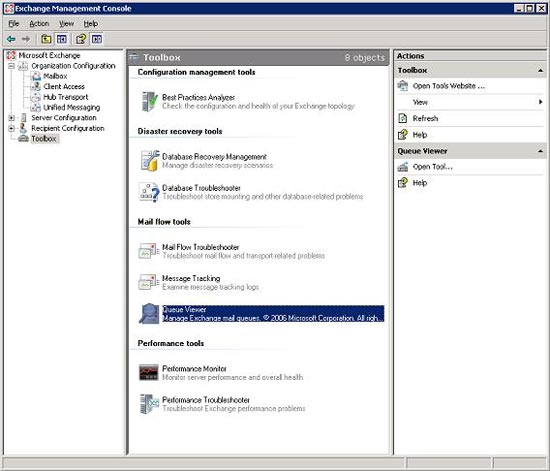
Task: Expand the Recipient Configuration tree node
Action: pos(12,129)
